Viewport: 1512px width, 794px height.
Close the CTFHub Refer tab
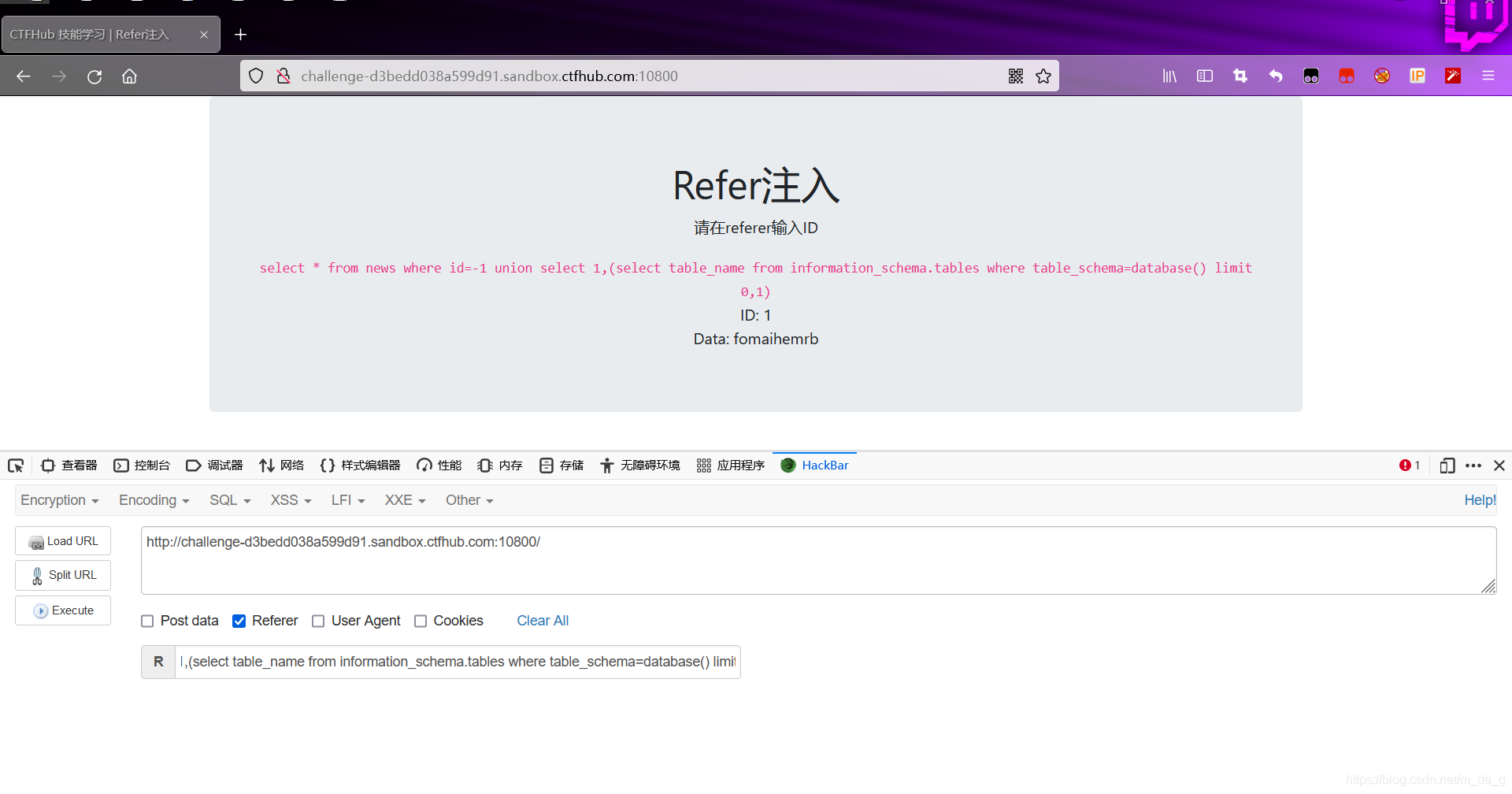click(204, 35)
